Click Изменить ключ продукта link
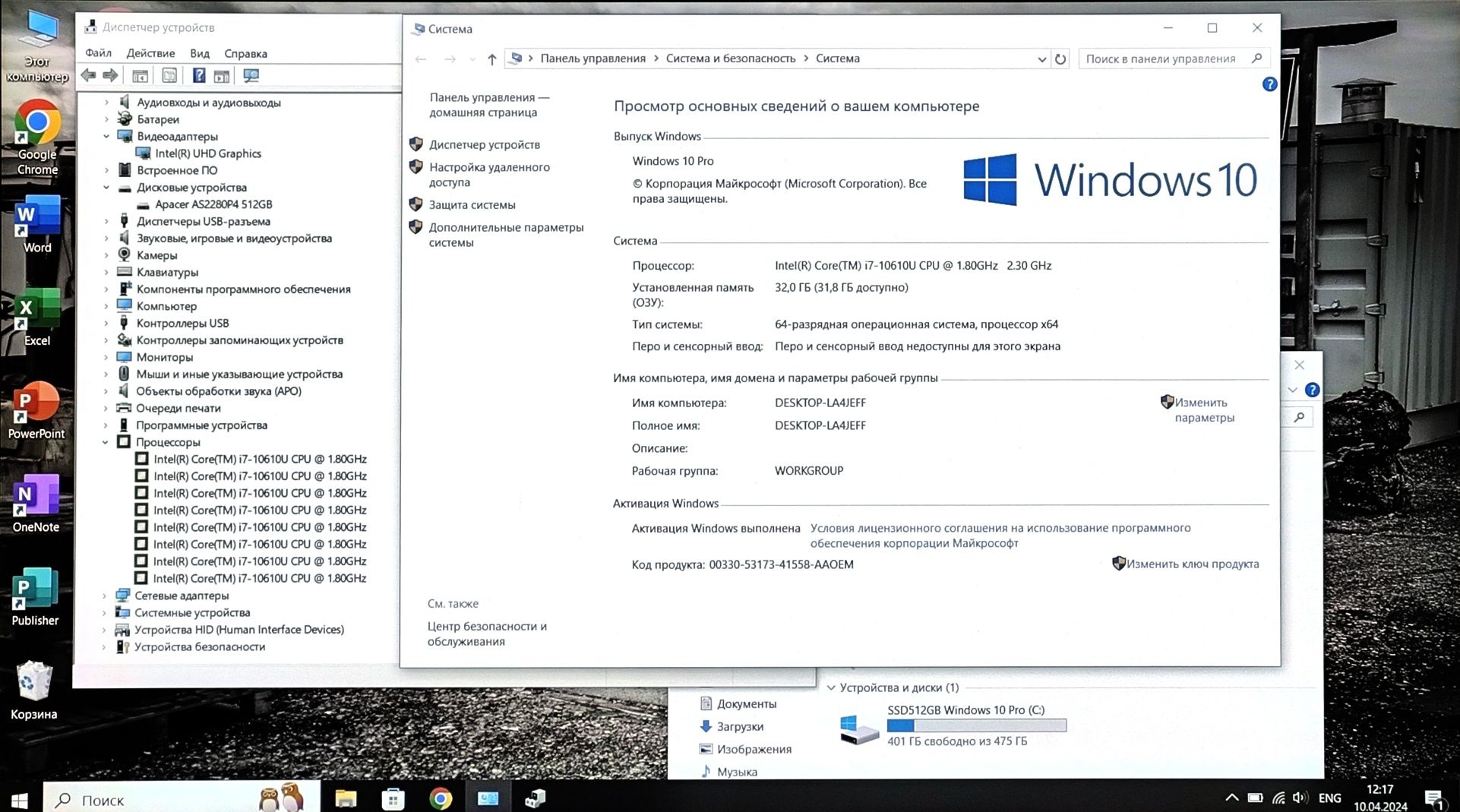 coord(1192,564)
